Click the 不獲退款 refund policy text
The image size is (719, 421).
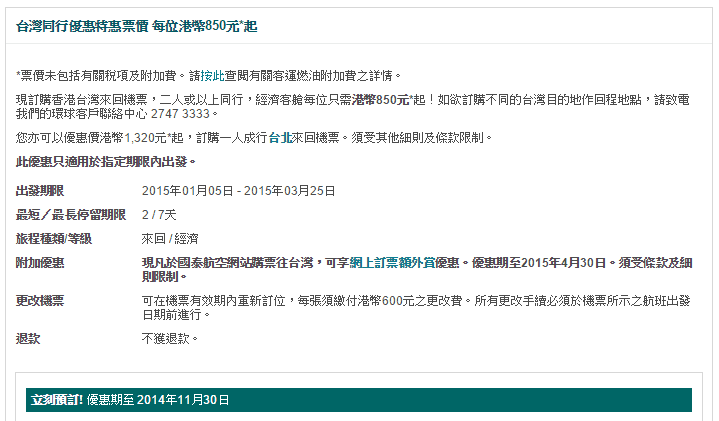click(169, 339)
